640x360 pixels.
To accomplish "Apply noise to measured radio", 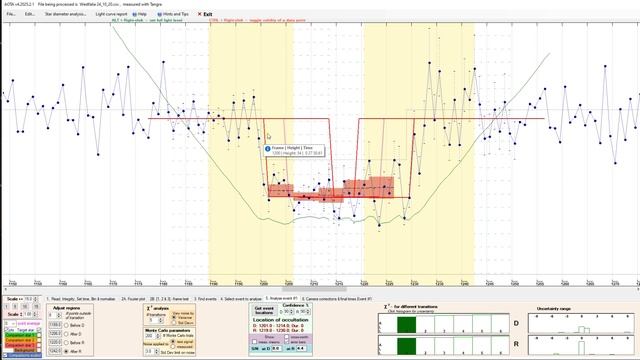I will click(173, 347).
